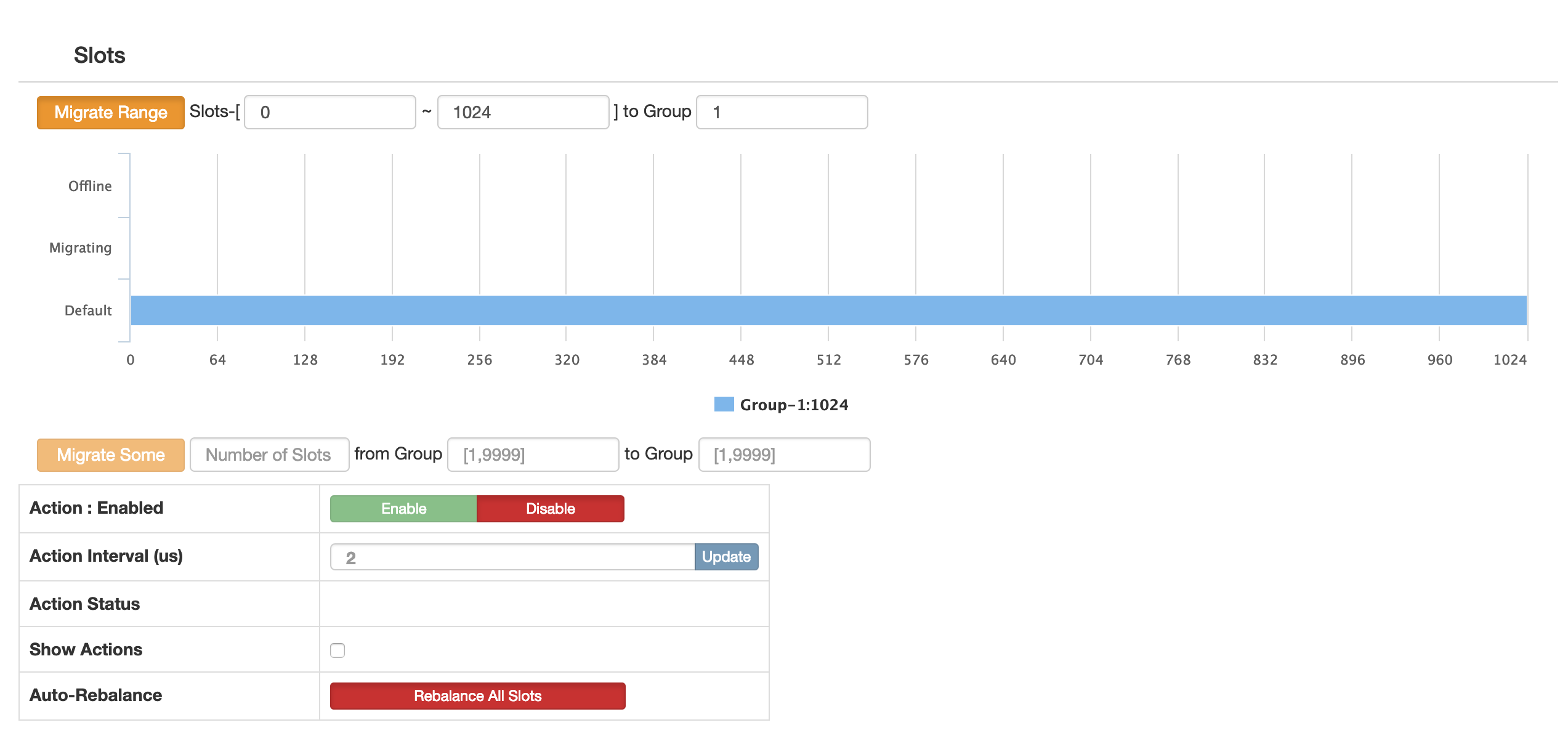Click the Update interval button
The width and height of the screenshot is (1568, 733).
click(x=726, y=557)
